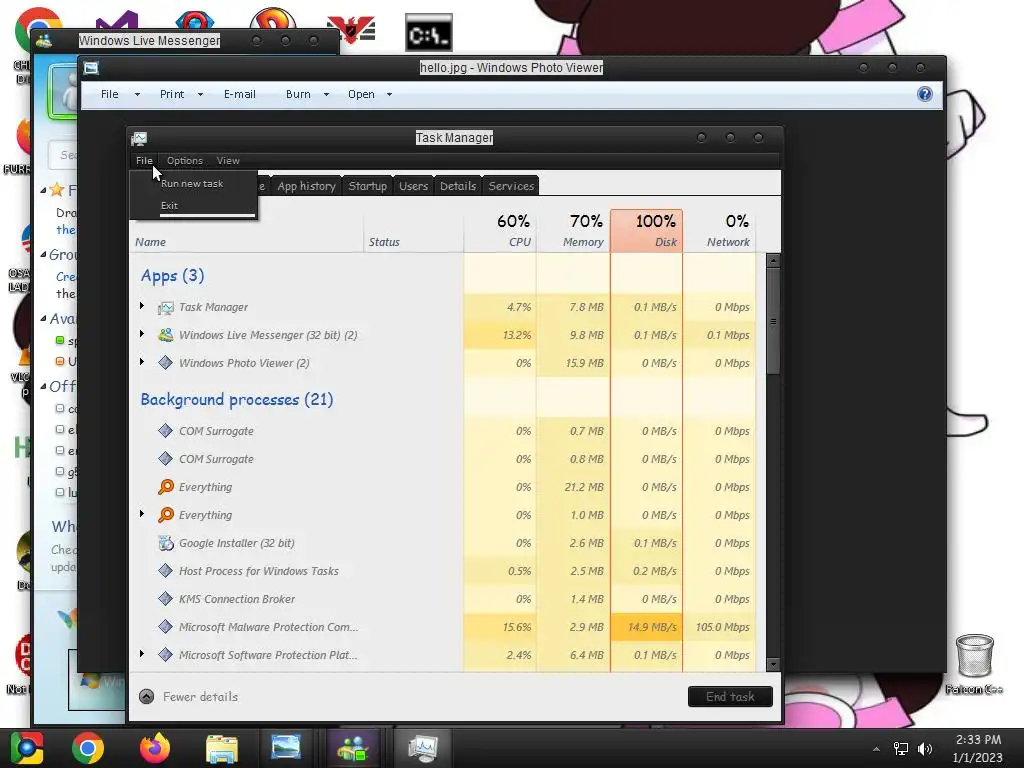The height and width of the screenshot is (768, 1024).
Task: Sort by the Disk column header
Action: tap(647, 231)
